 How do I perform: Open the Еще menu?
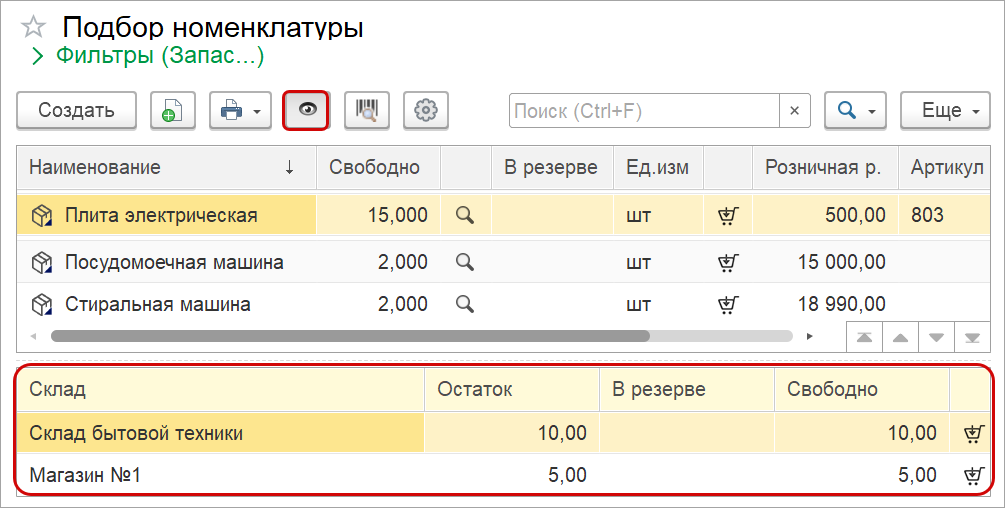(x=945, y=111)
